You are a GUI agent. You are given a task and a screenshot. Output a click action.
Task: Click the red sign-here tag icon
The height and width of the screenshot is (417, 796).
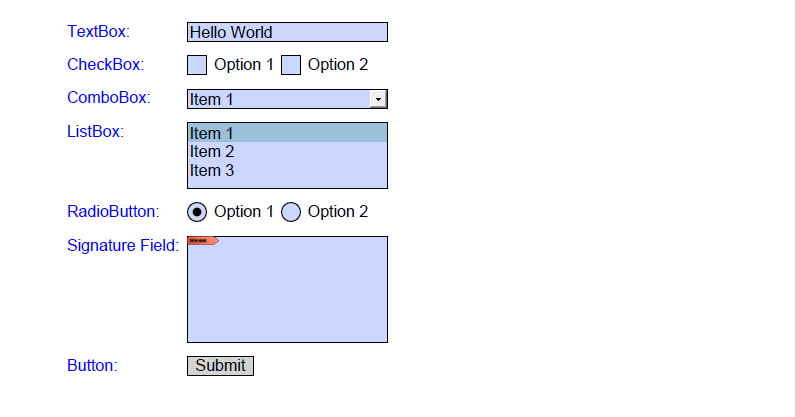pyautogui.click(x=203, y=241)
